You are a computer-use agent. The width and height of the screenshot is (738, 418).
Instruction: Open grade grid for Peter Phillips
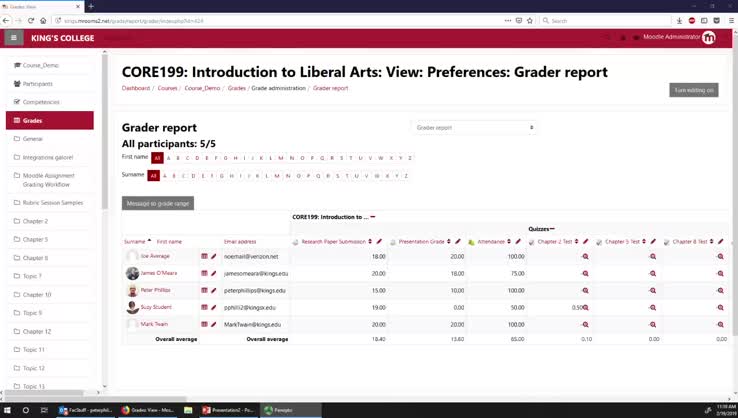click(x=204, y=290)
